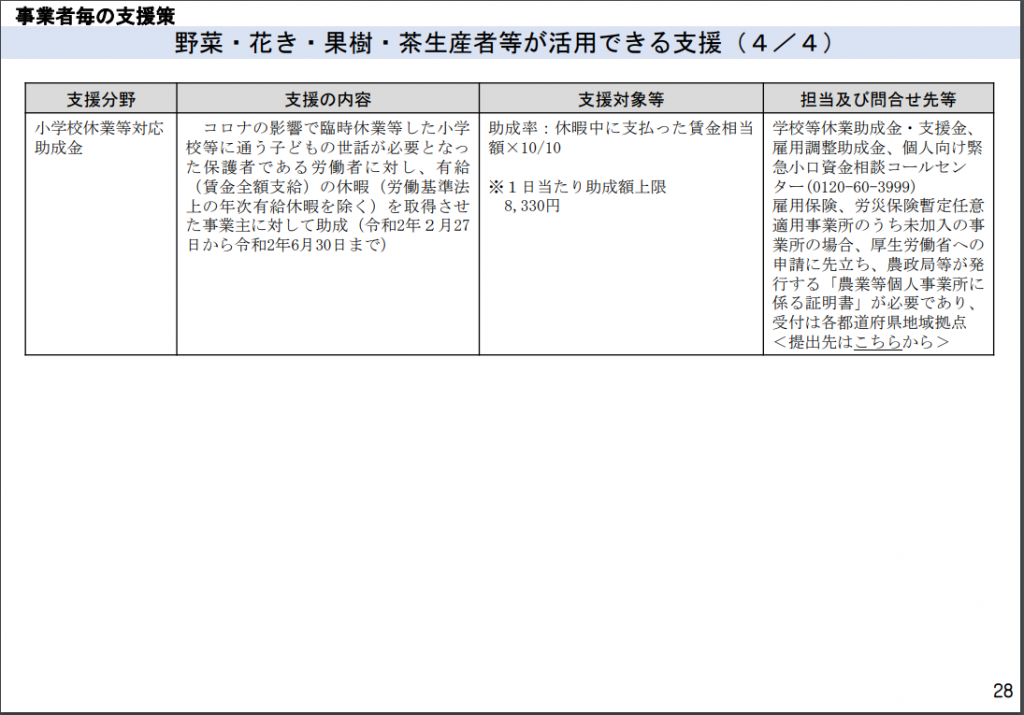Select the 支援対象等 column header
Viewport: 1024px width, 715px height.
click(620, 98)
